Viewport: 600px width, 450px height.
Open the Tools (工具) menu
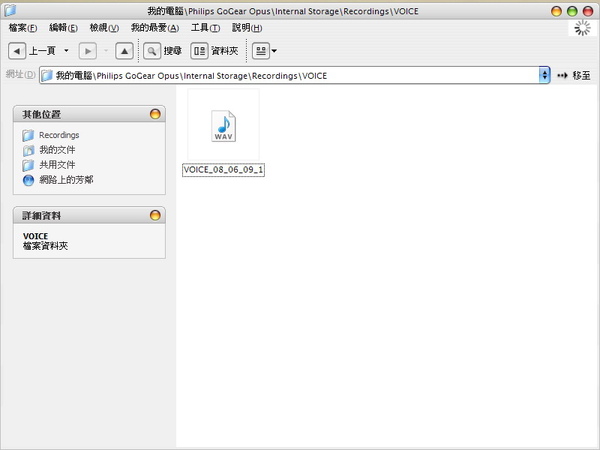click(205, 28)
